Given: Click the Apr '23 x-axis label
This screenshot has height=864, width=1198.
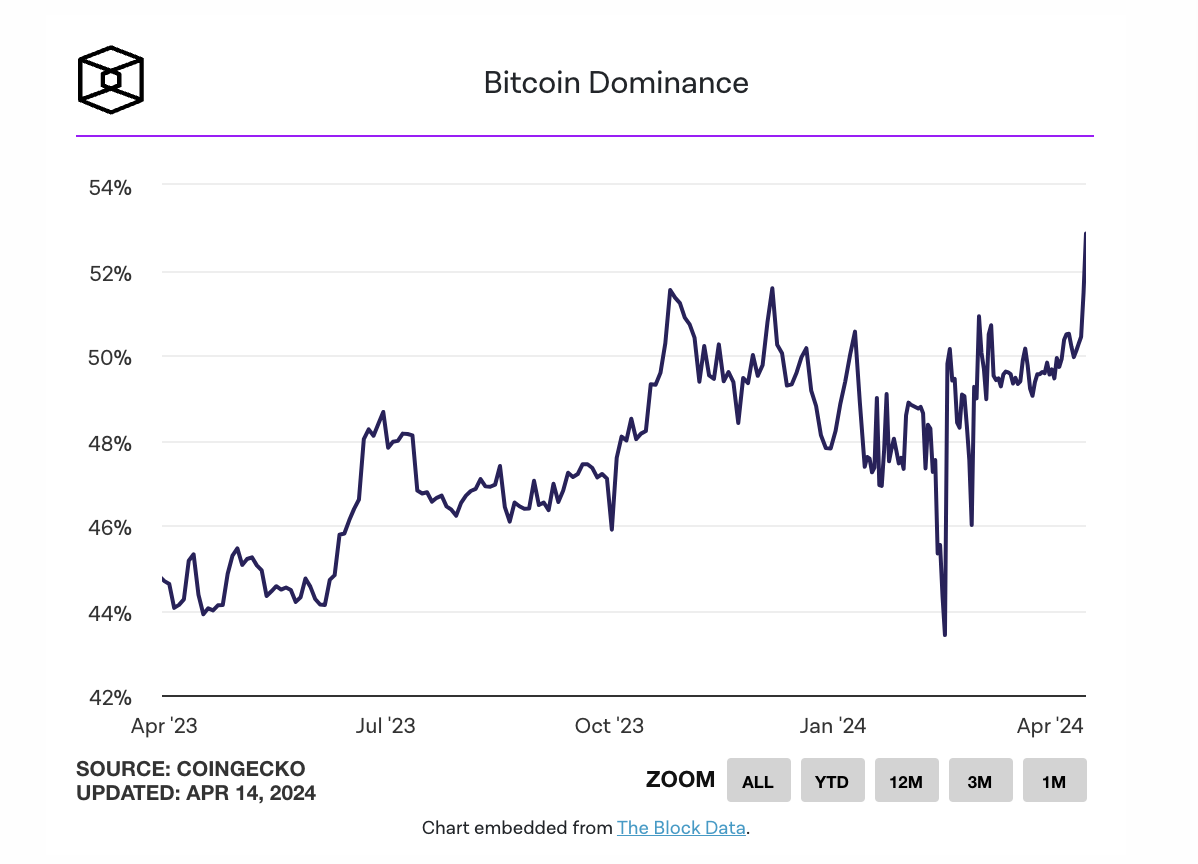Looking at the screenshot, I should [x=163, y=727].
